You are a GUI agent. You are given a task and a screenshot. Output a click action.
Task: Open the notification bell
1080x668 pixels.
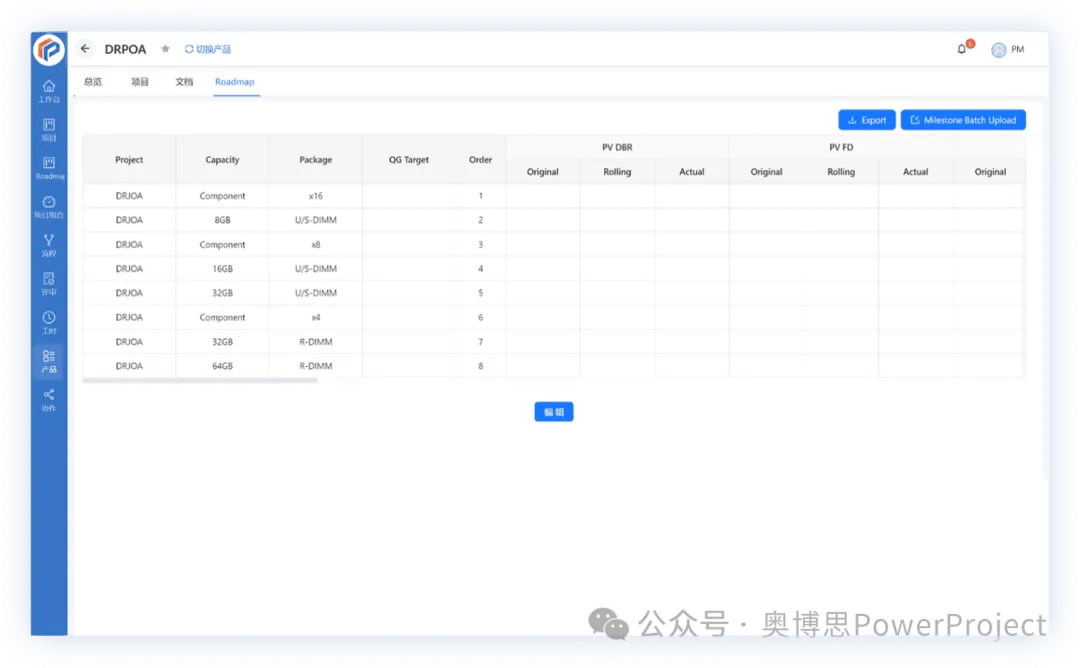tap(962, 49)
